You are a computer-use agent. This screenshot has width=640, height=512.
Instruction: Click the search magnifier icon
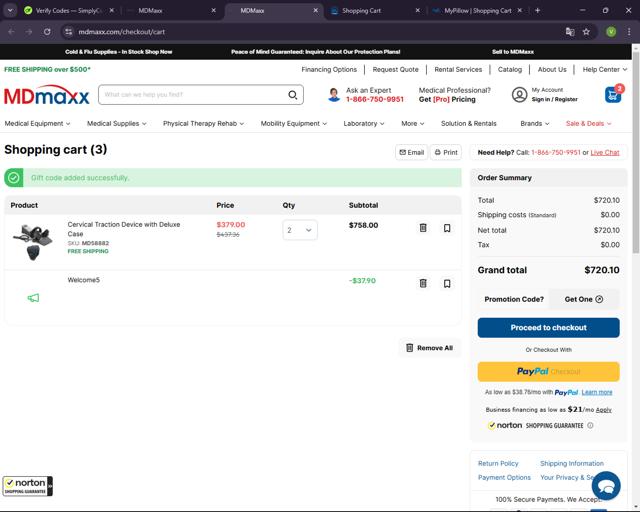point(293,95)
